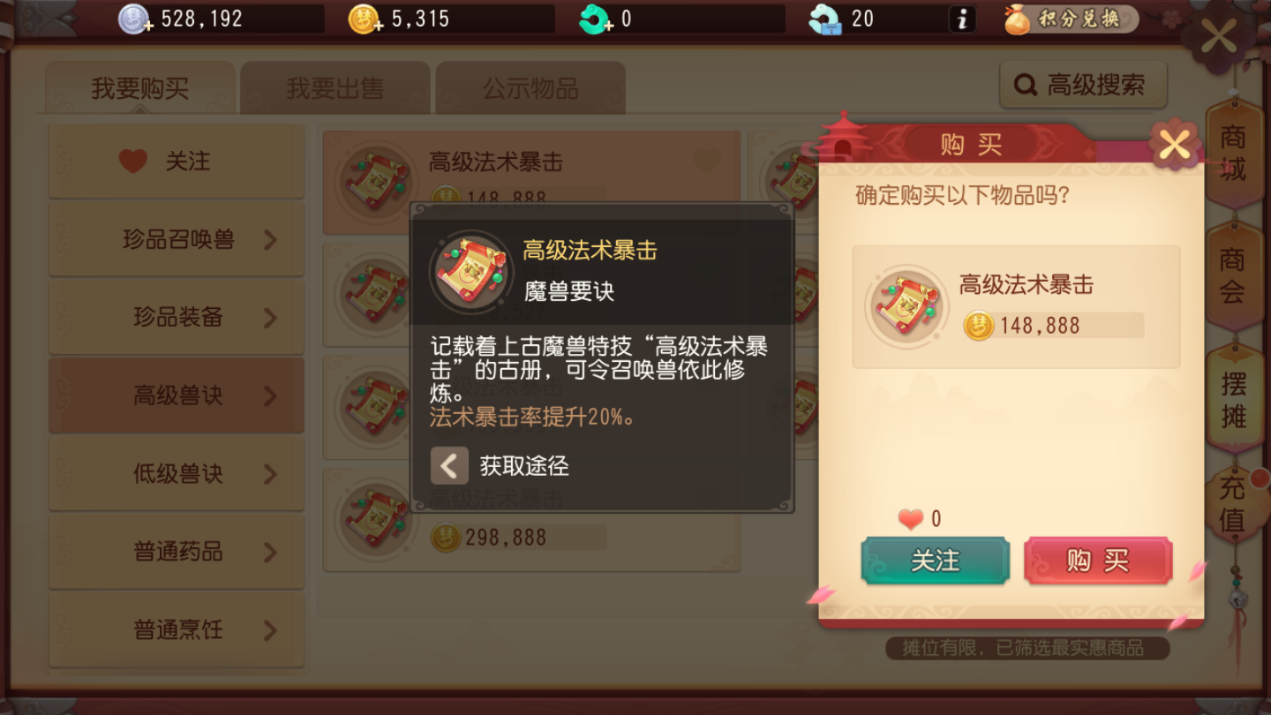Image resolution: width=1271 pixels, height=715 pixels.
Task: Click the scroll icon in purchase dialog
Action: point(906,306)
